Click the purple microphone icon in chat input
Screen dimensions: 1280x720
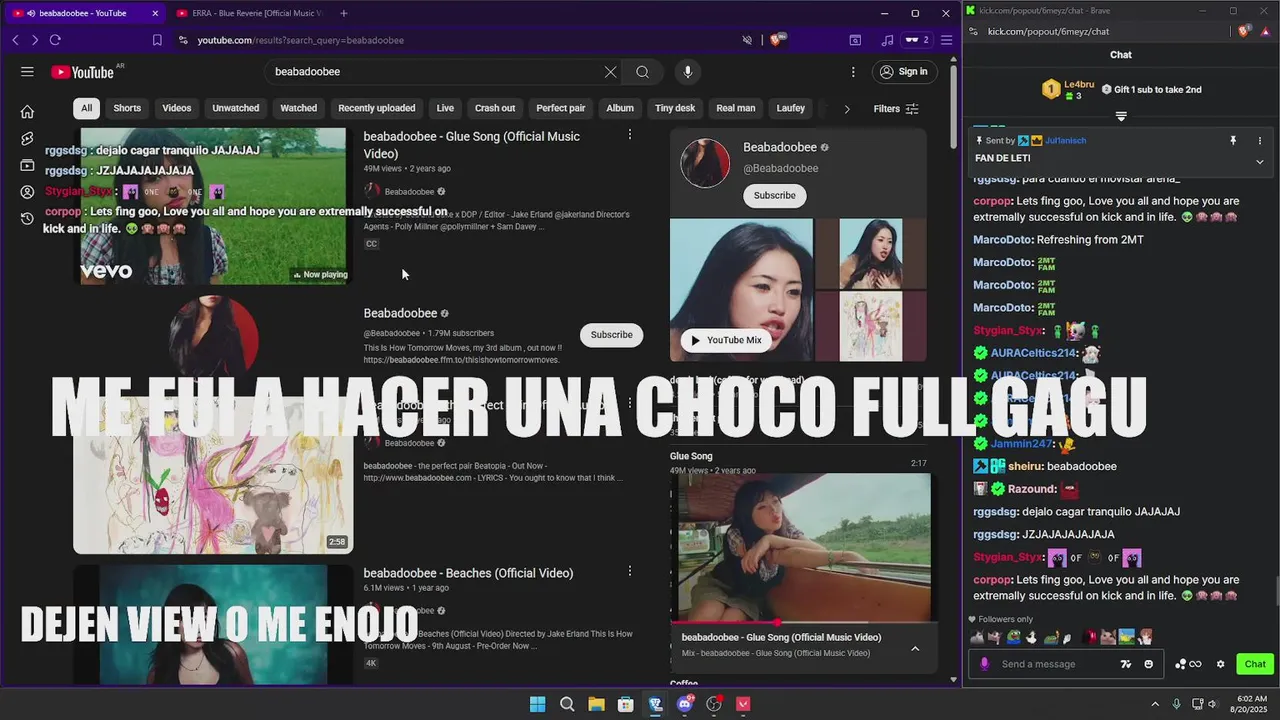985,664
